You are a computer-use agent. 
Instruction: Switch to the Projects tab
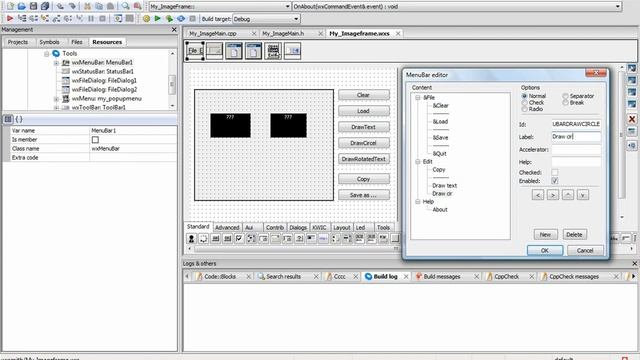(18, 42)
